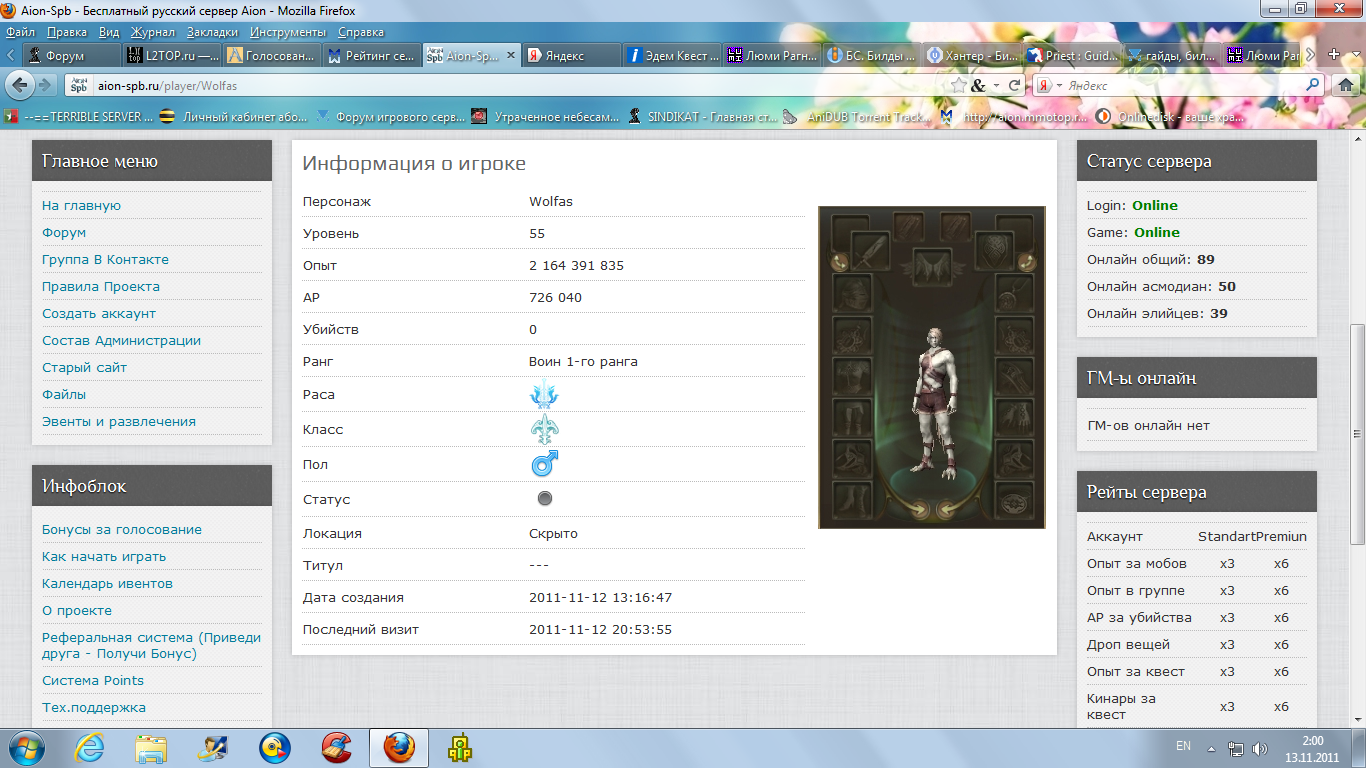Click the page vertical scrollbar thumb

[x=1357, y=434]
